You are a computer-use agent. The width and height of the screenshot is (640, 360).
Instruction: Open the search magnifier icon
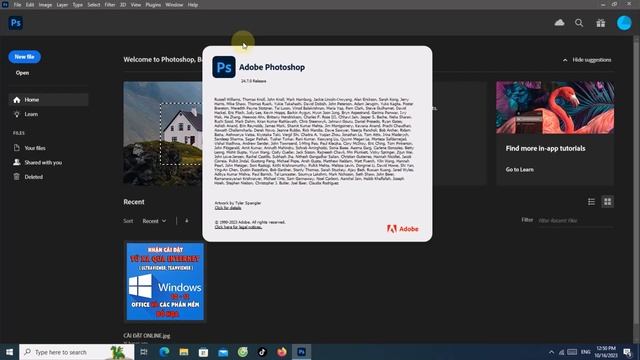click(579, 23)
